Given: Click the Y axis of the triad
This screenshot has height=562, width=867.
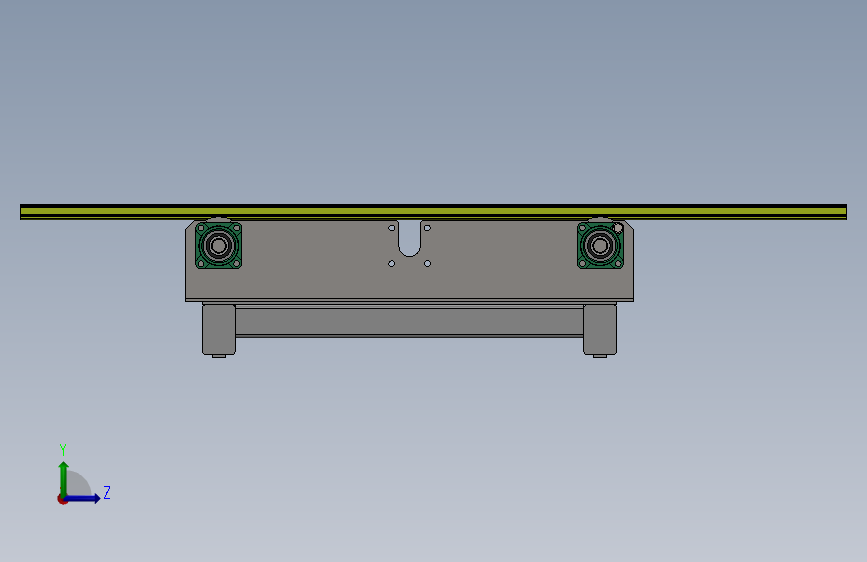Looking at the screenshot, I should point(64,479).
